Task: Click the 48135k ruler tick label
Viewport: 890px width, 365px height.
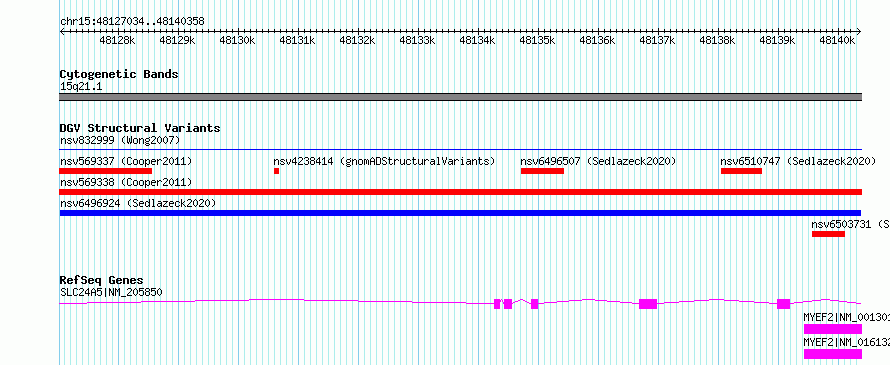Action: (537, 41)
